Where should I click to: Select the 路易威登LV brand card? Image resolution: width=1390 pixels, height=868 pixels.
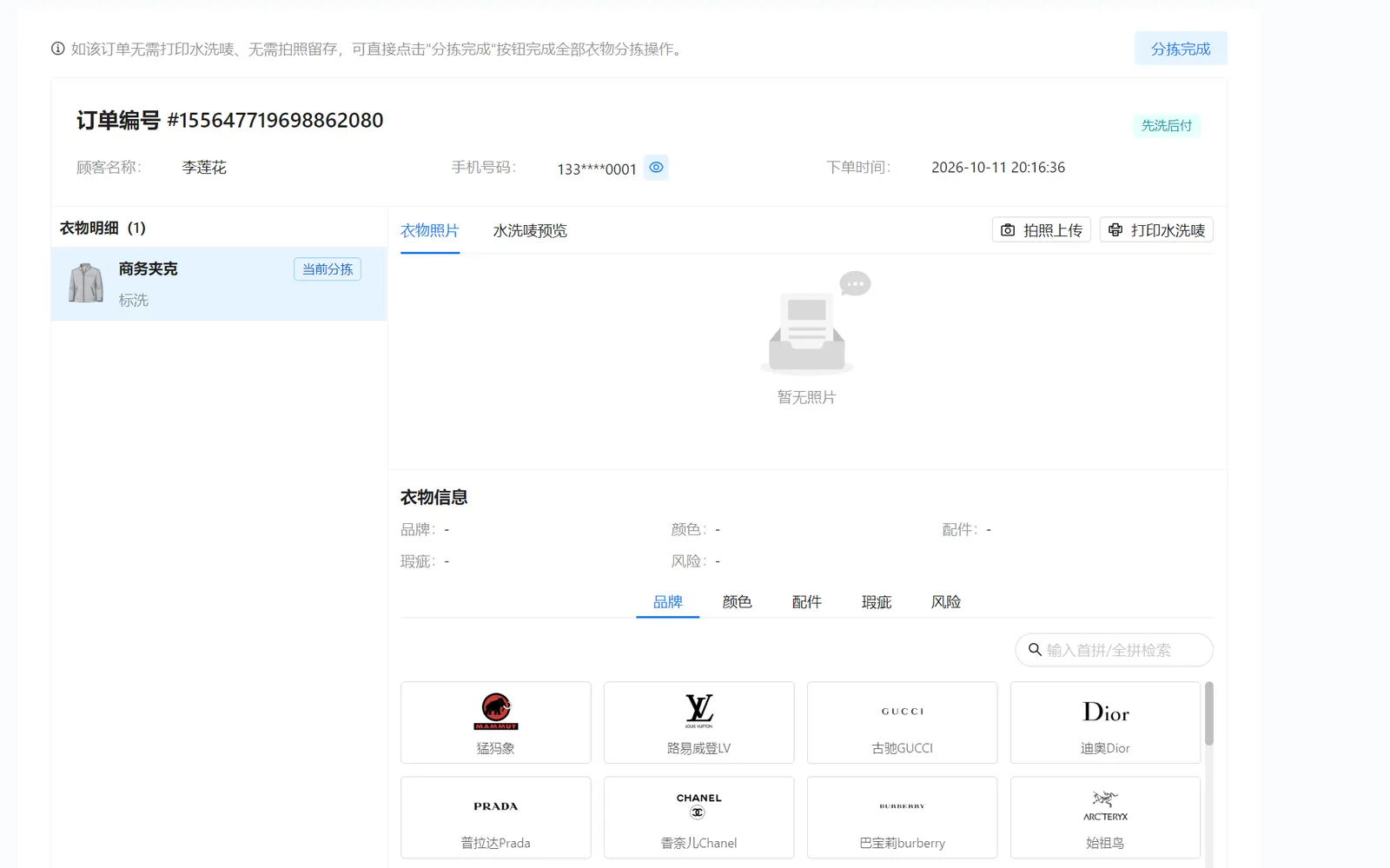[699, 722]
